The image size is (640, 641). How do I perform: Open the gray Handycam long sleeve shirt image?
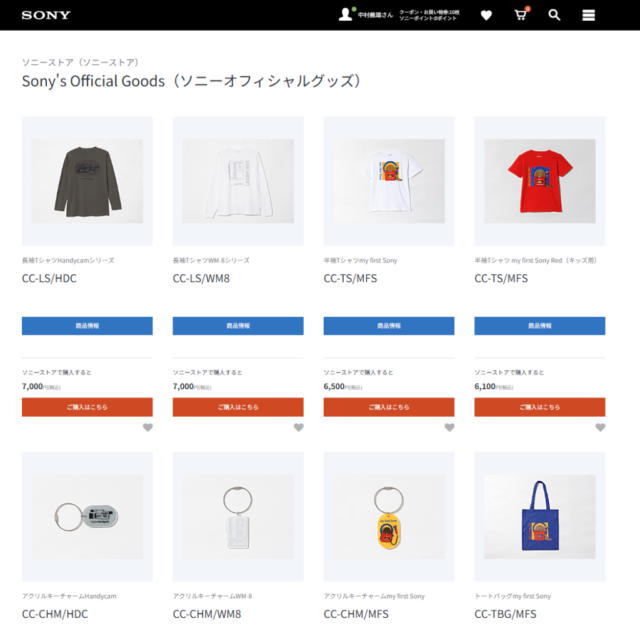[87, 181]
